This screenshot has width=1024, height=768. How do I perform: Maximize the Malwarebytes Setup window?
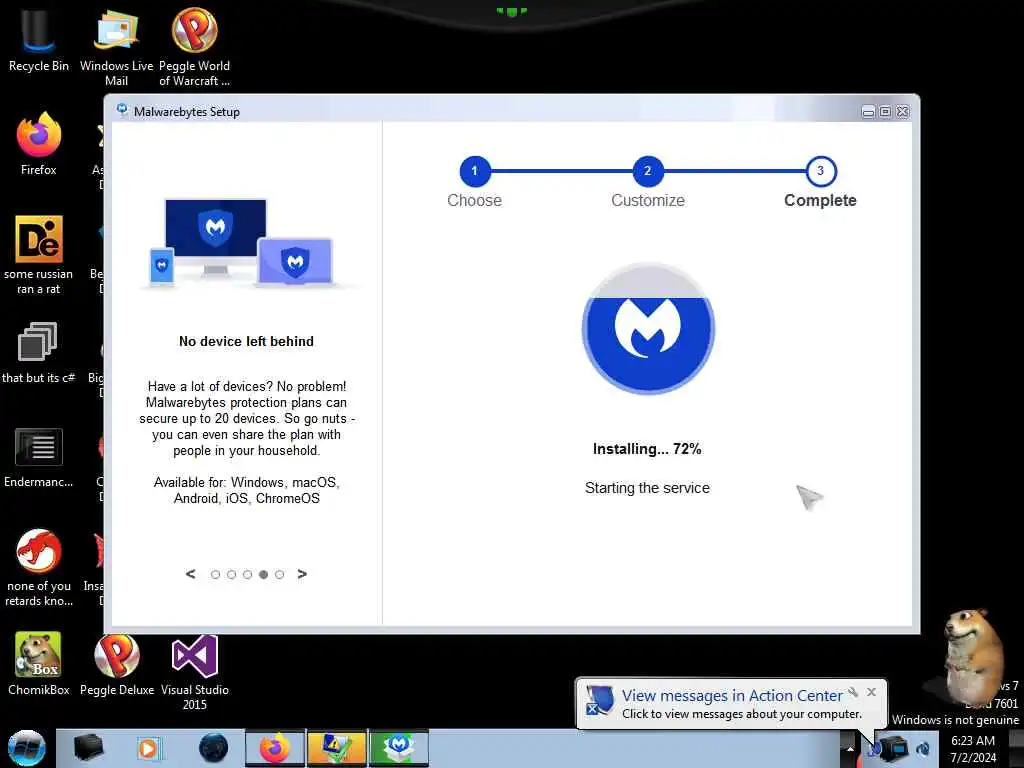click(x=885, y=112)
